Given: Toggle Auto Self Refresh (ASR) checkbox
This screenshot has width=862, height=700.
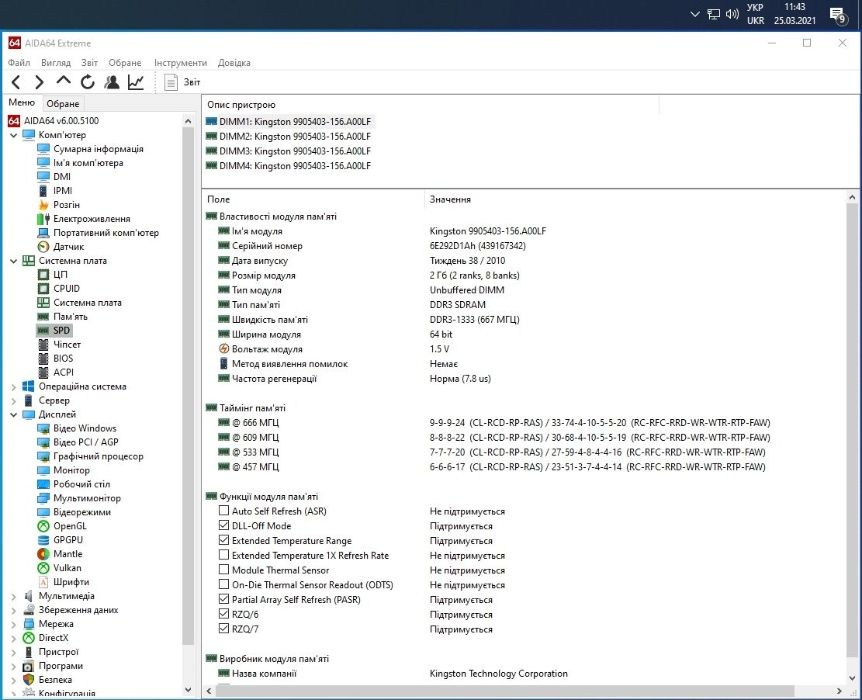Looking at the screenshot, I should (224, 511).
